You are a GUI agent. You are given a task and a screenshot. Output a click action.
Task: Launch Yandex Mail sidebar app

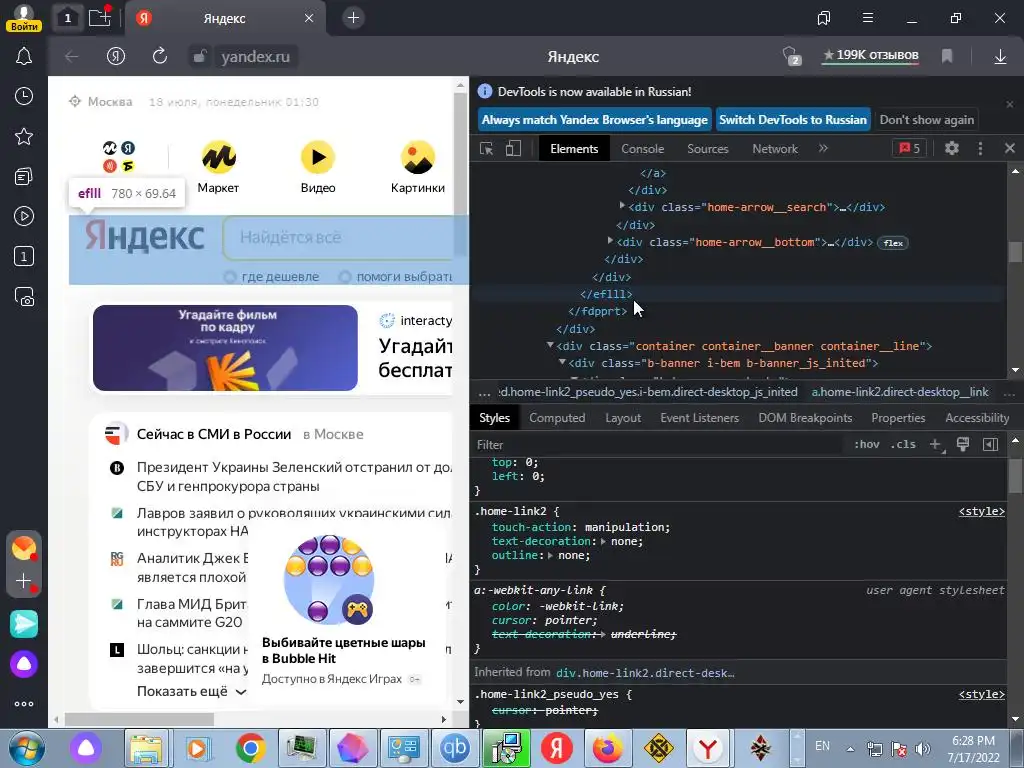(x=24, y=547)
